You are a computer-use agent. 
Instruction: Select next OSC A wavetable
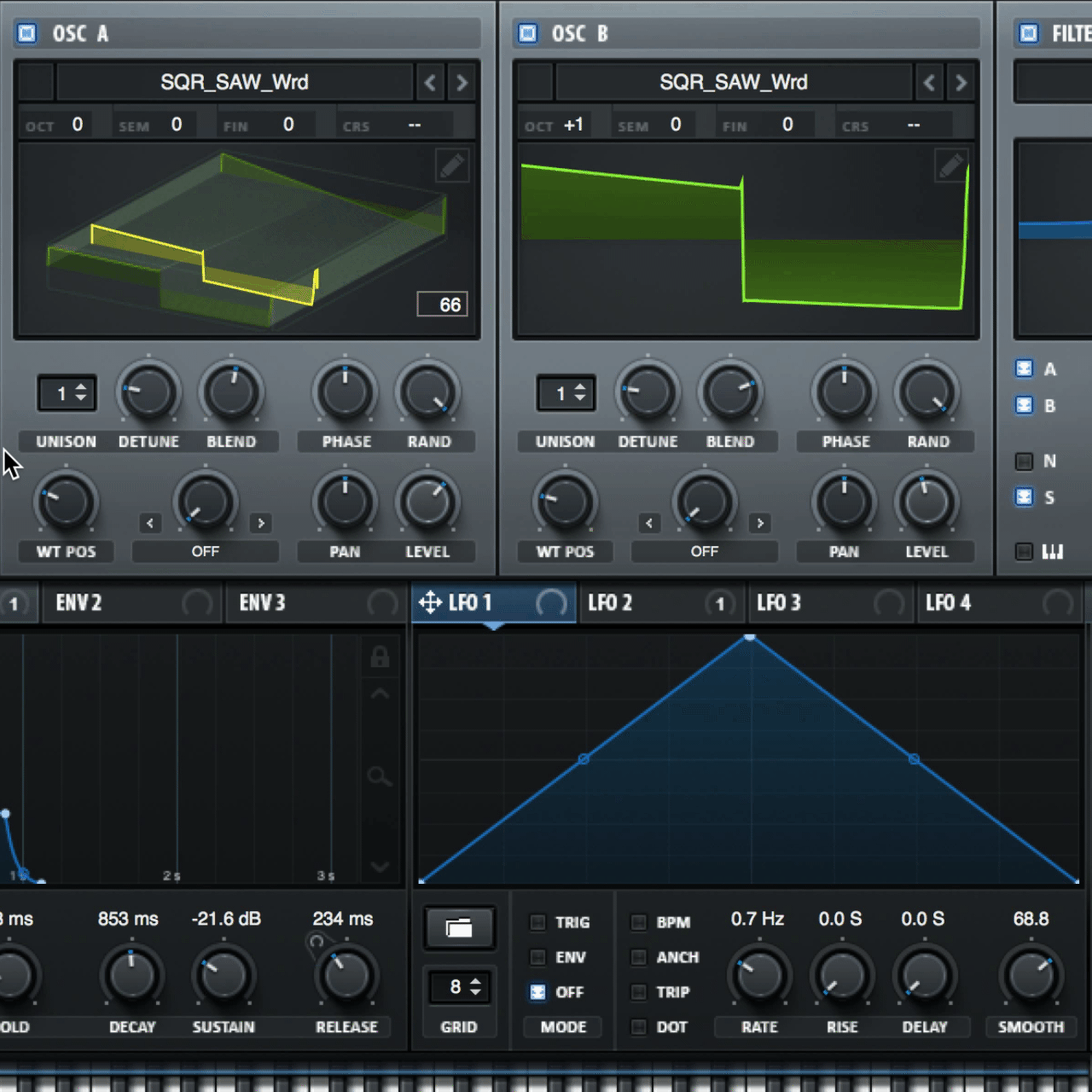462,83
